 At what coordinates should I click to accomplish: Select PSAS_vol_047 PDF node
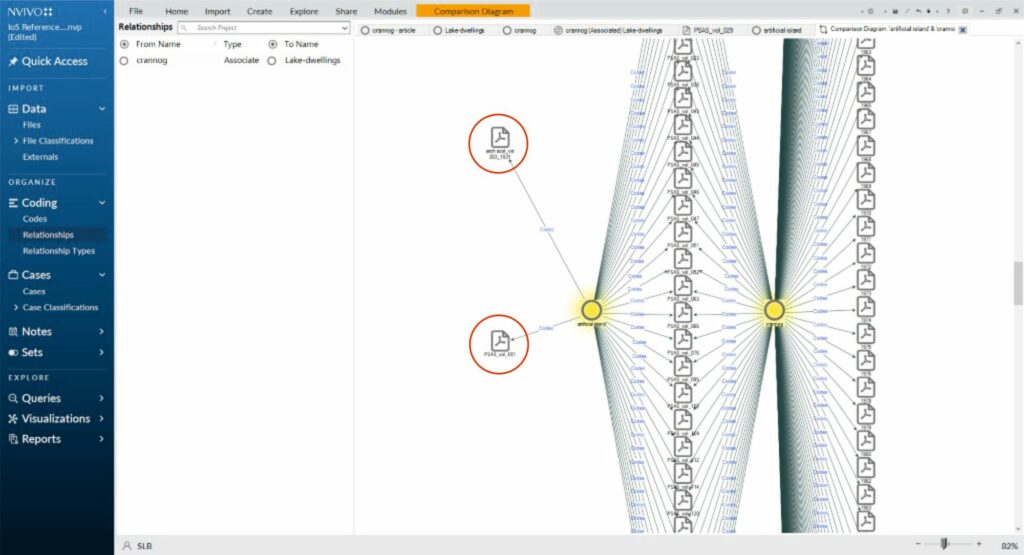[x=682, y=205]
